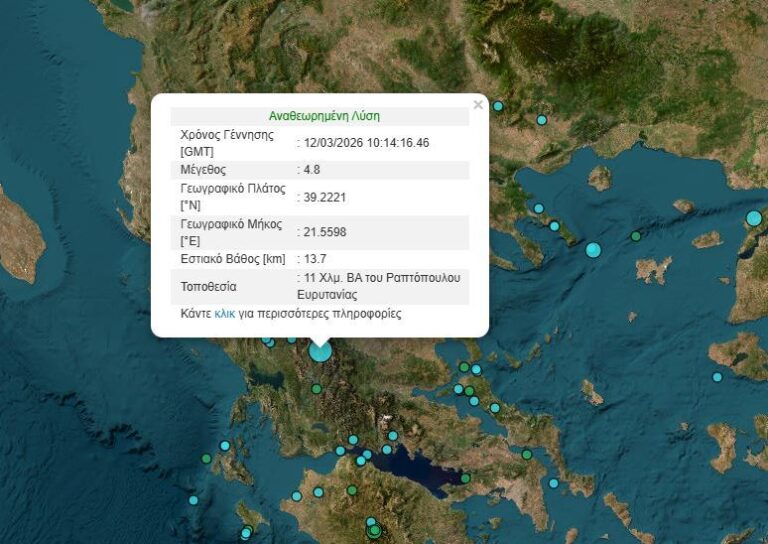This screenshot has width=768, height=544.
Task: Close the earthquake information popup
Action: [x=478, y=104]
